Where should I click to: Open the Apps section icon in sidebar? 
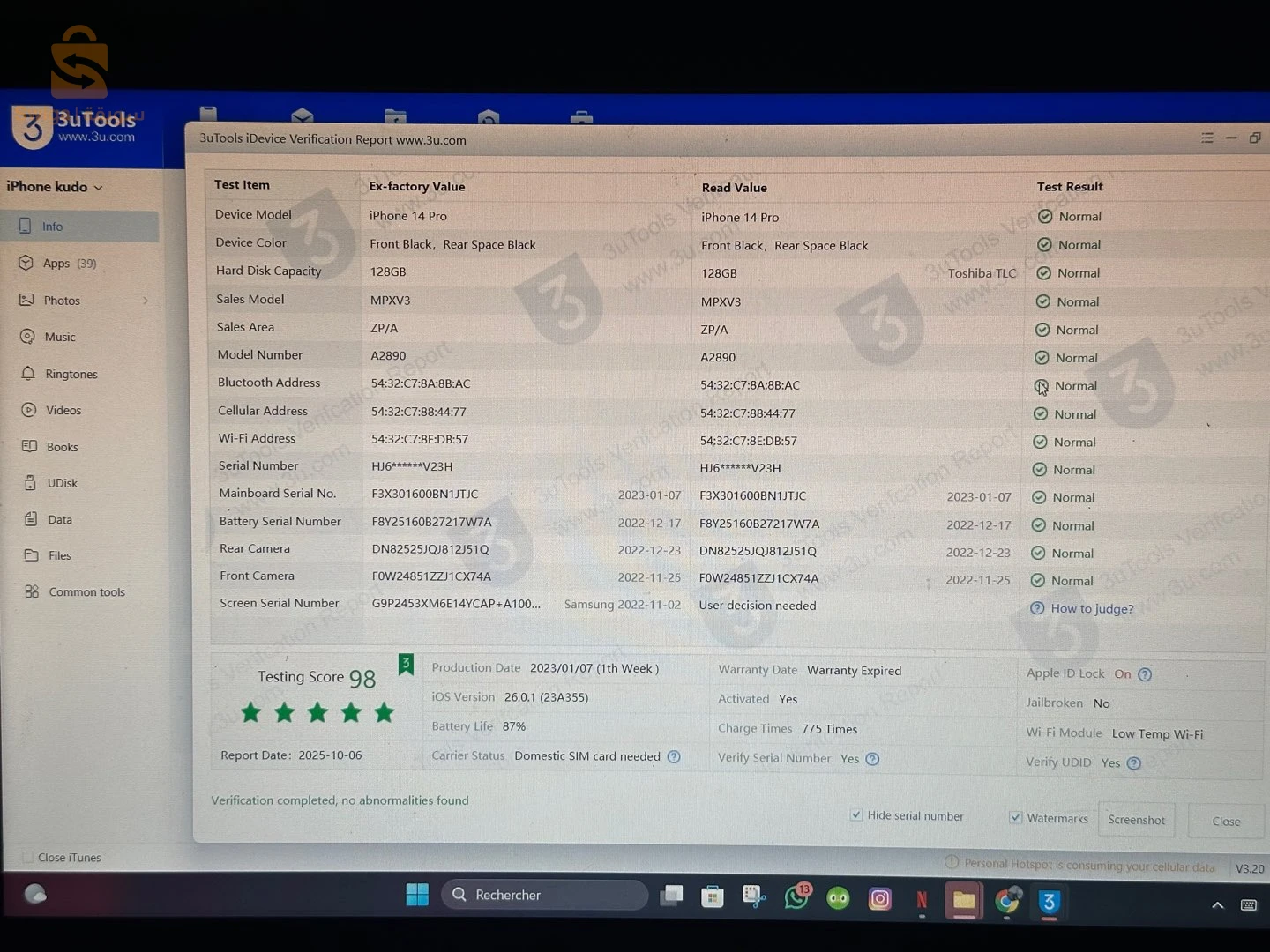click(26, 263)
